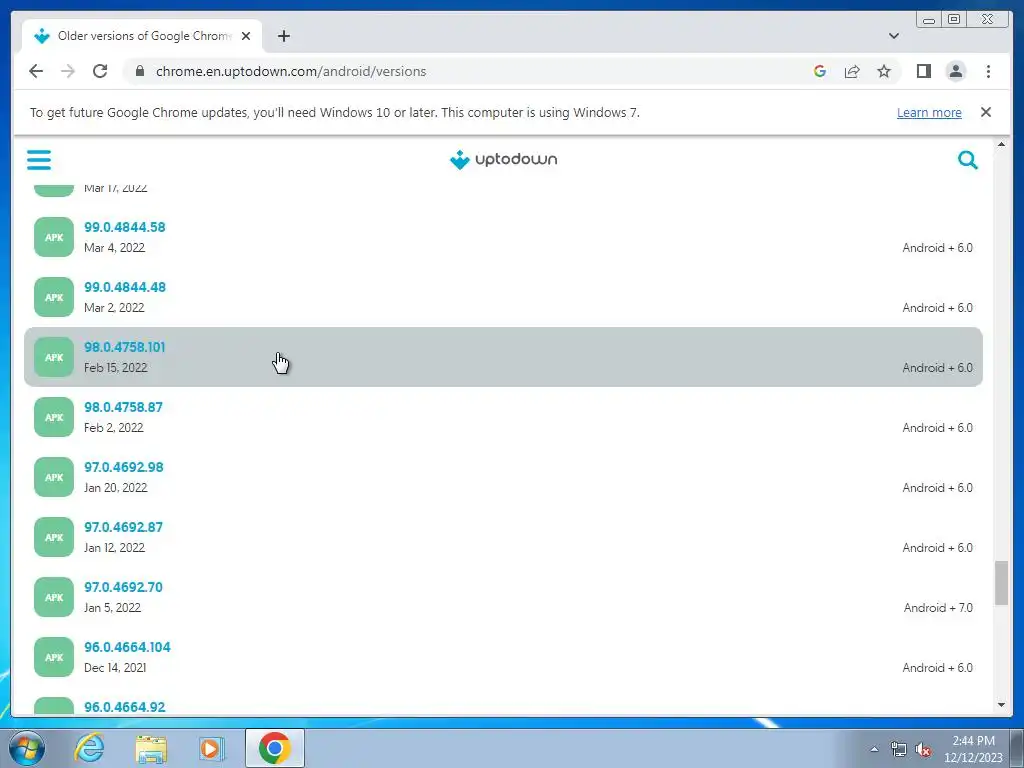This screenshot has width=1024, height=768.
Task: Click the muted volume tray icon
Action: (x=923, y=750)
